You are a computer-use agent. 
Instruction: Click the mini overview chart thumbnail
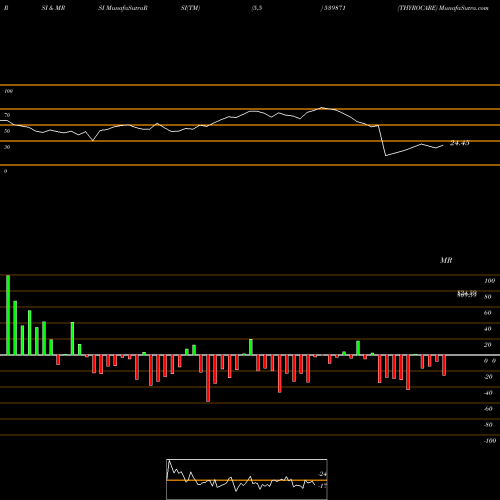point(247,479)
